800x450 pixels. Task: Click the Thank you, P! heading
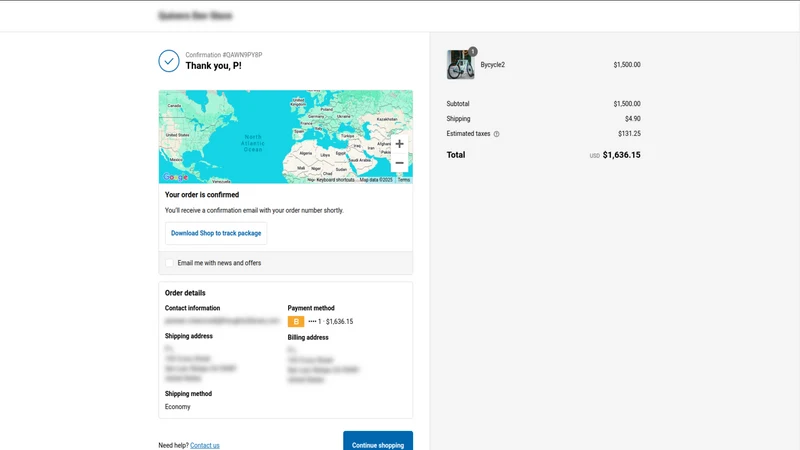coord(214,66)
